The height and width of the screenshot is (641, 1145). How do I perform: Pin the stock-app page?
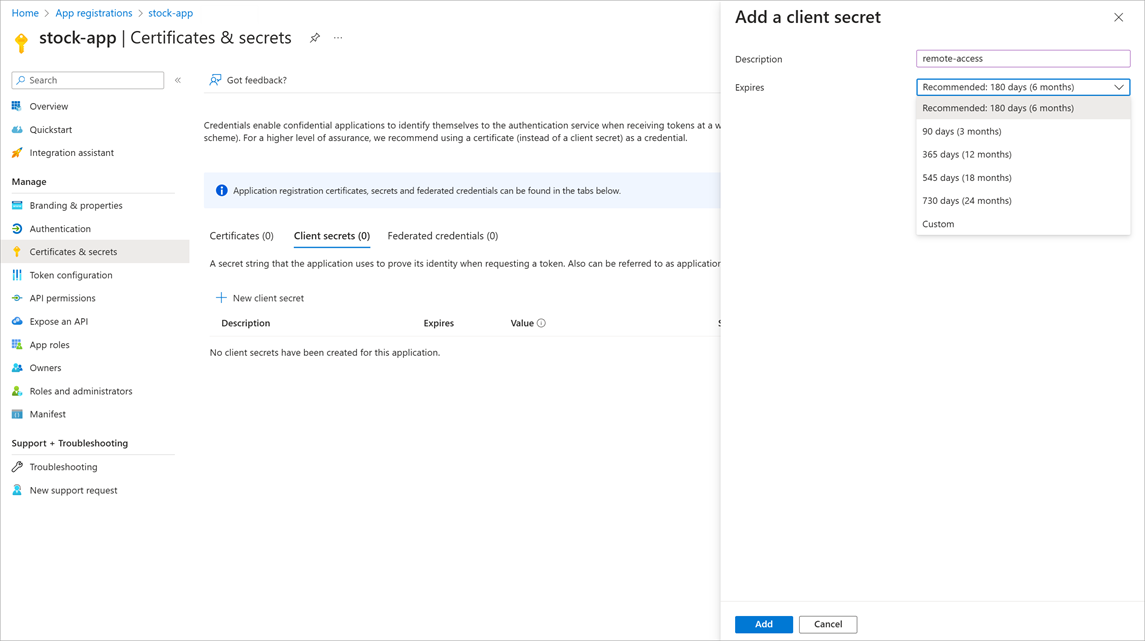(x=315, y=38)
